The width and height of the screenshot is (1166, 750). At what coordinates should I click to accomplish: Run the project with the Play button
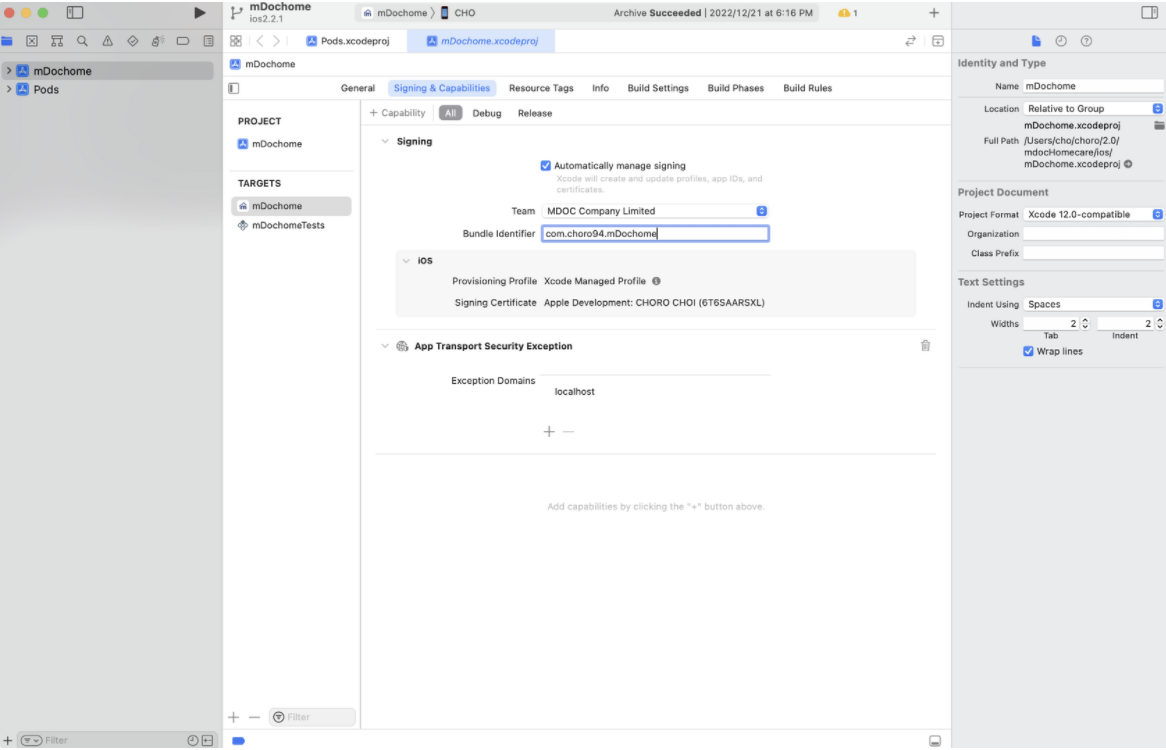tap(199, 13)
